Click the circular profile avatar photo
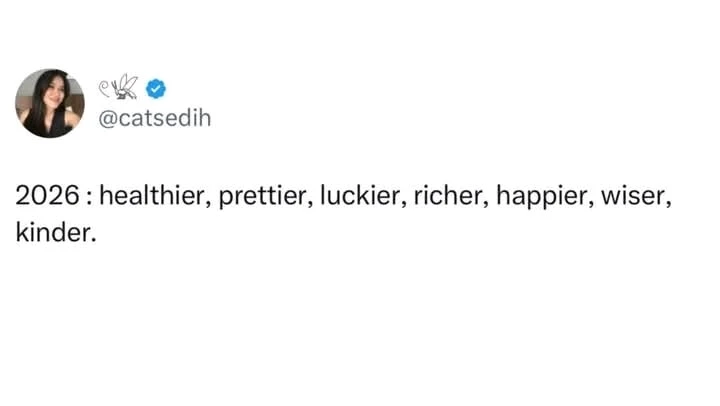 [49, 103]
